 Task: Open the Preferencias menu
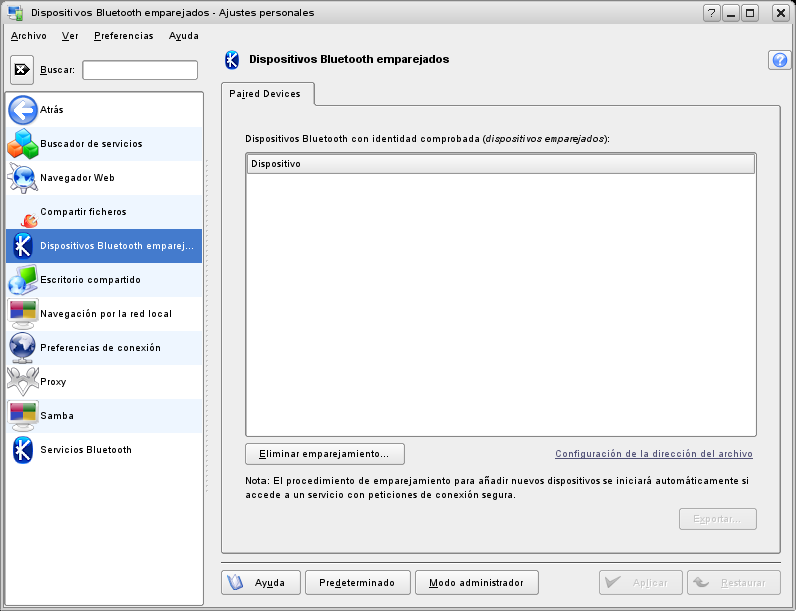123,35
